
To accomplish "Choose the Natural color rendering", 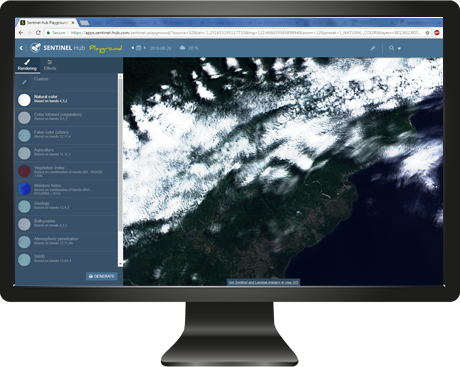I will tap(67, 100).
